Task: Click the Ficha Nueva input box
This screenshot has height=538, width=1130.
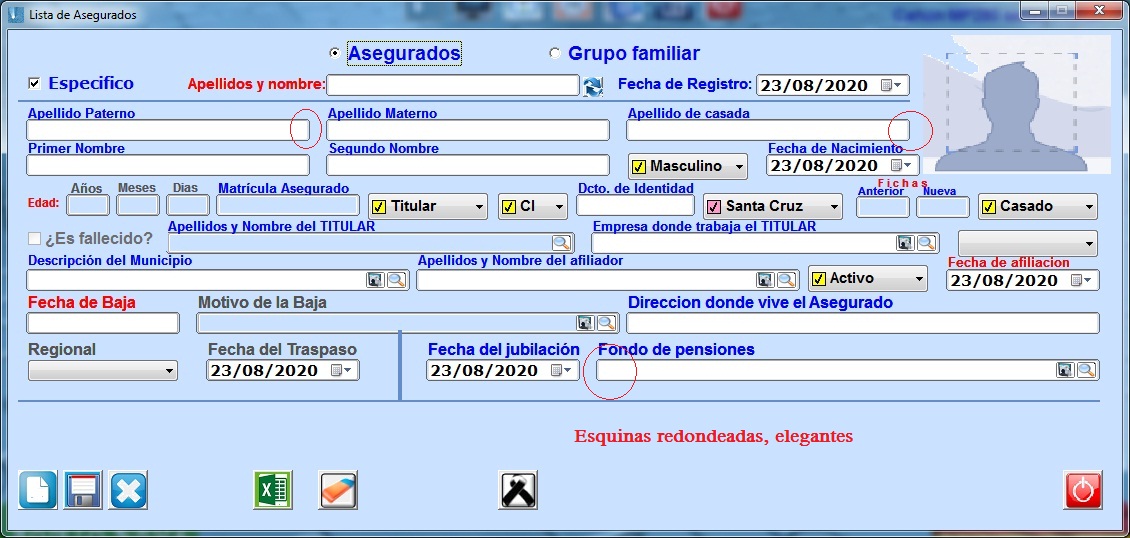Action: tap(943, 207)
